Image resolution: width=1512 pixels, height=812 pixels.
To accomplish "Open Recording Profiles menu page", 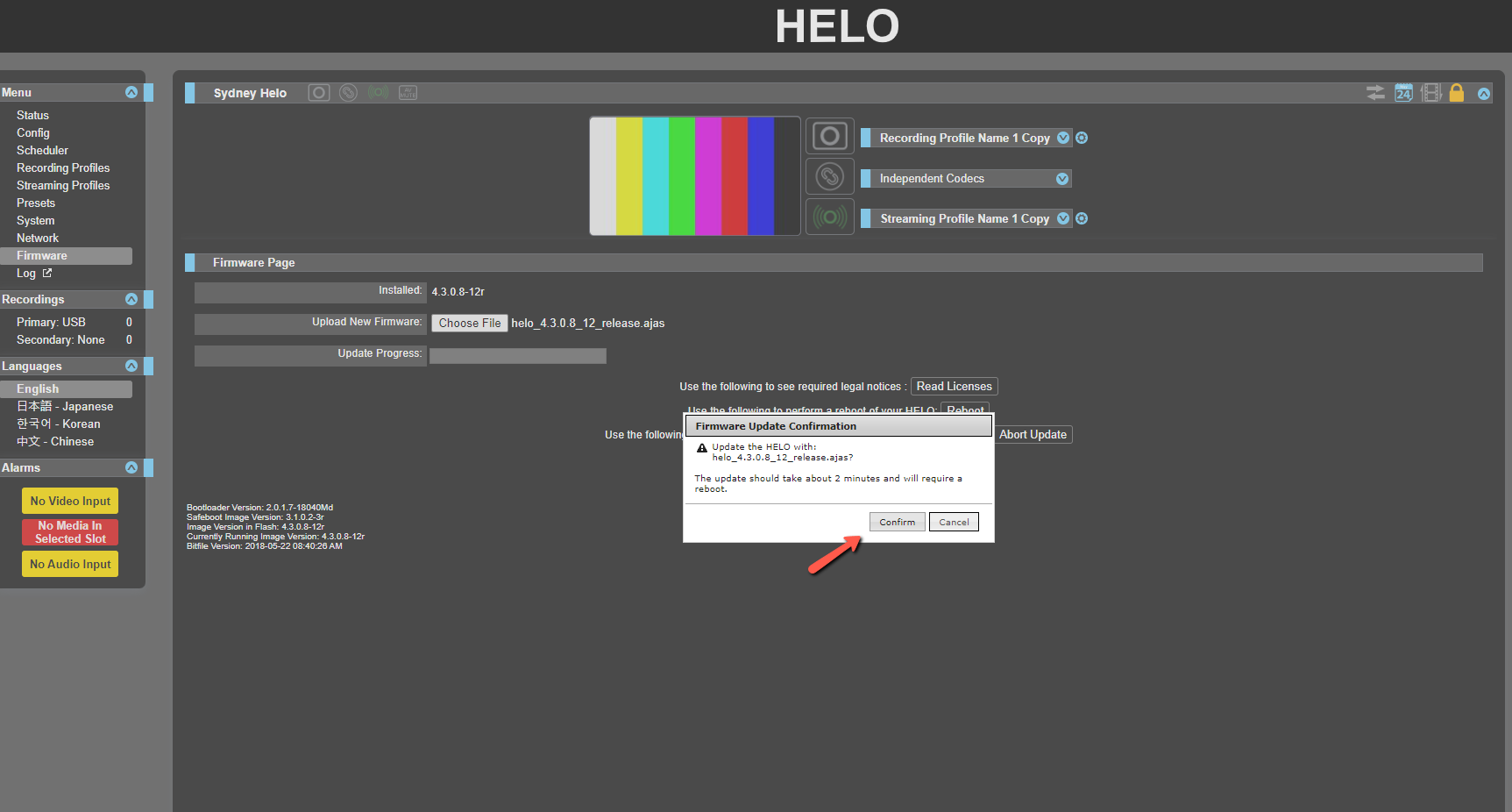I will [63, 167].
